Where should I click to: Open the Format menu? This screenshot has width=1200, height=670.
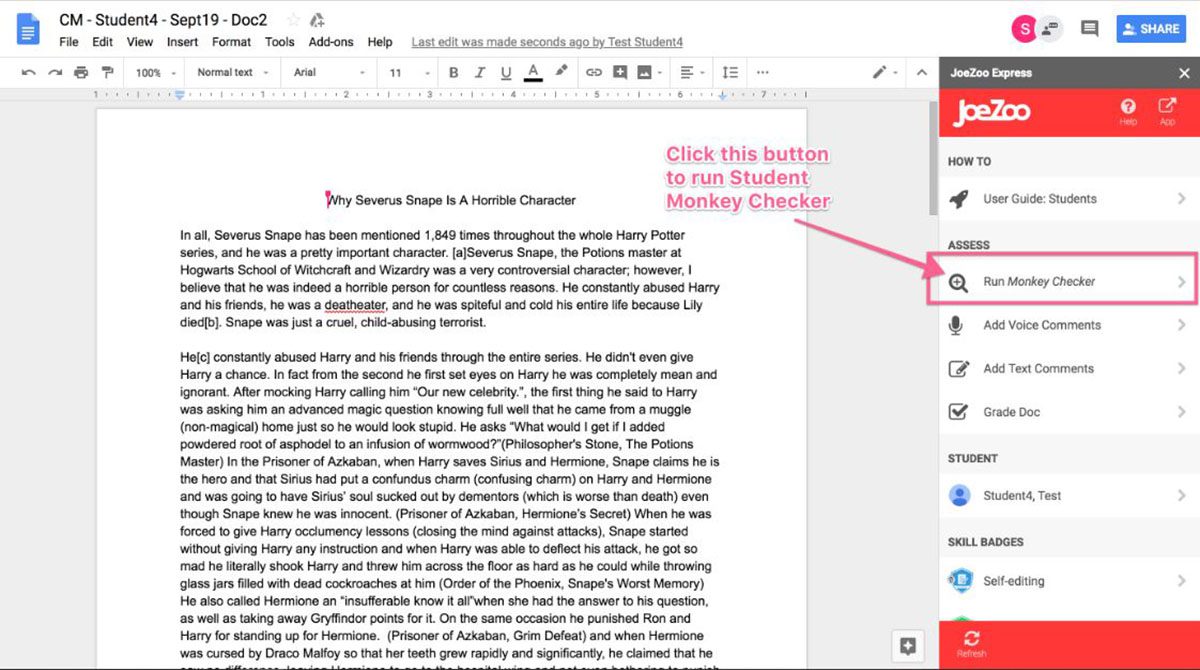pyautogui.click(x=231, y=42)
